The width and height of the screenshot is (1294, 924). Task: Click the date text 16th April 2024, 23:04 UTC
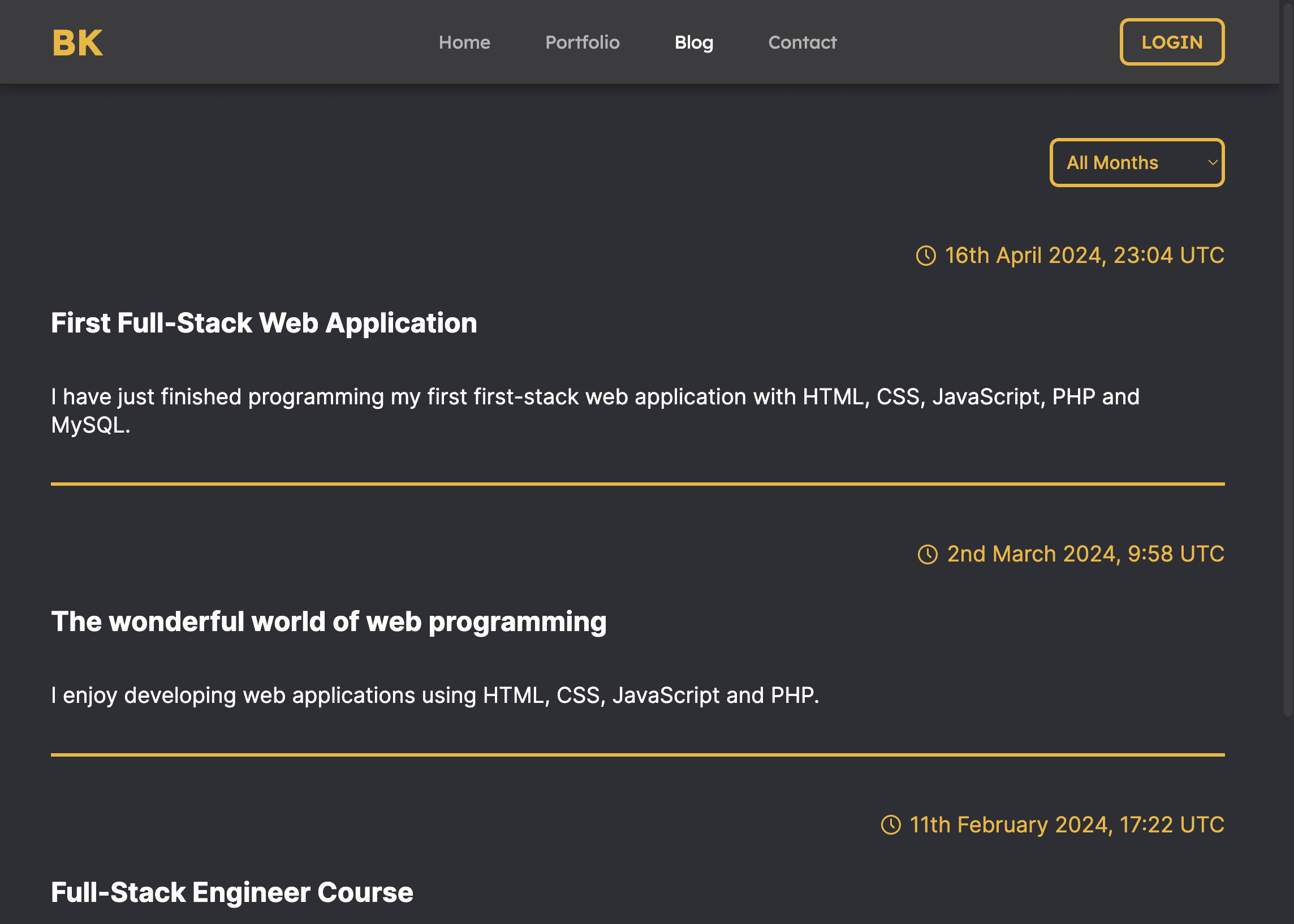pos(1084,256)
